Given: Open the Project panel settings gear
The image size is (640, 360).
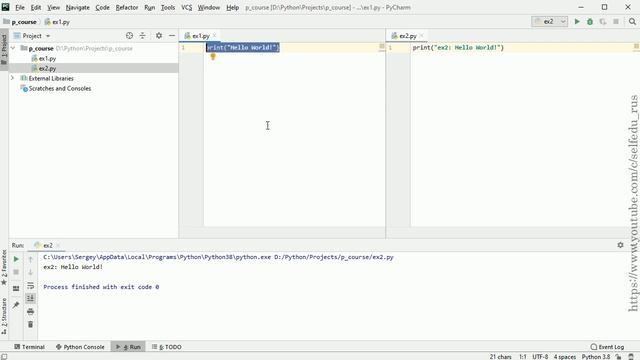Looking at the screenshot, I should point(159,36).
